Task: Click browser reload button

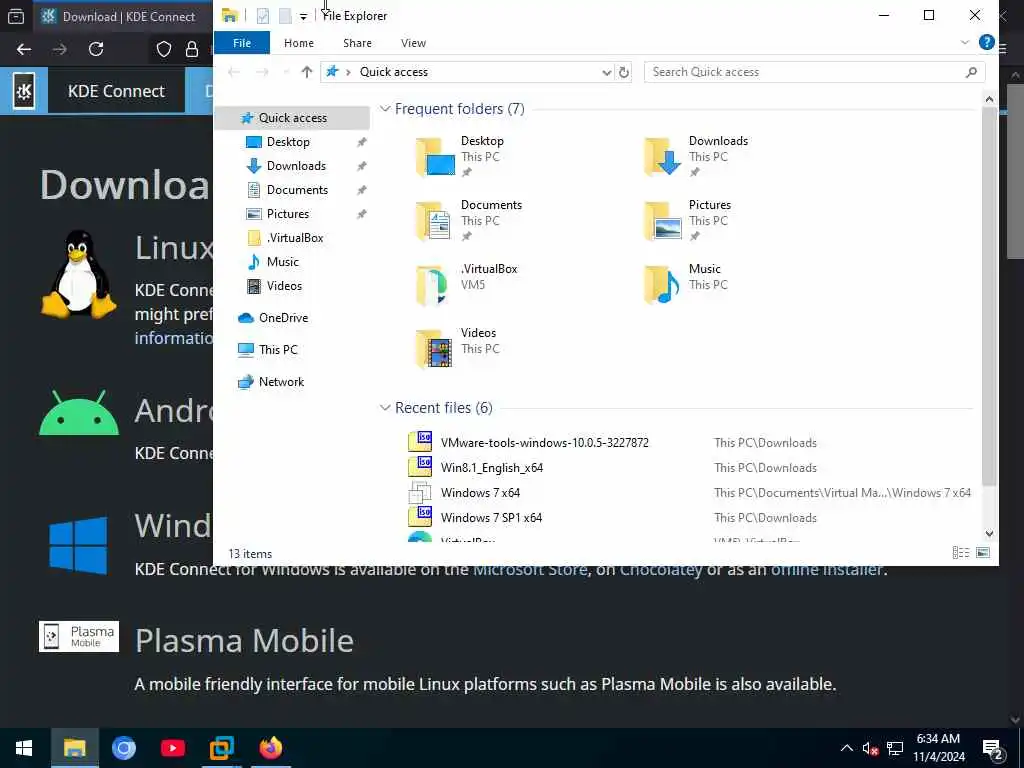Action: click(96, 49)
